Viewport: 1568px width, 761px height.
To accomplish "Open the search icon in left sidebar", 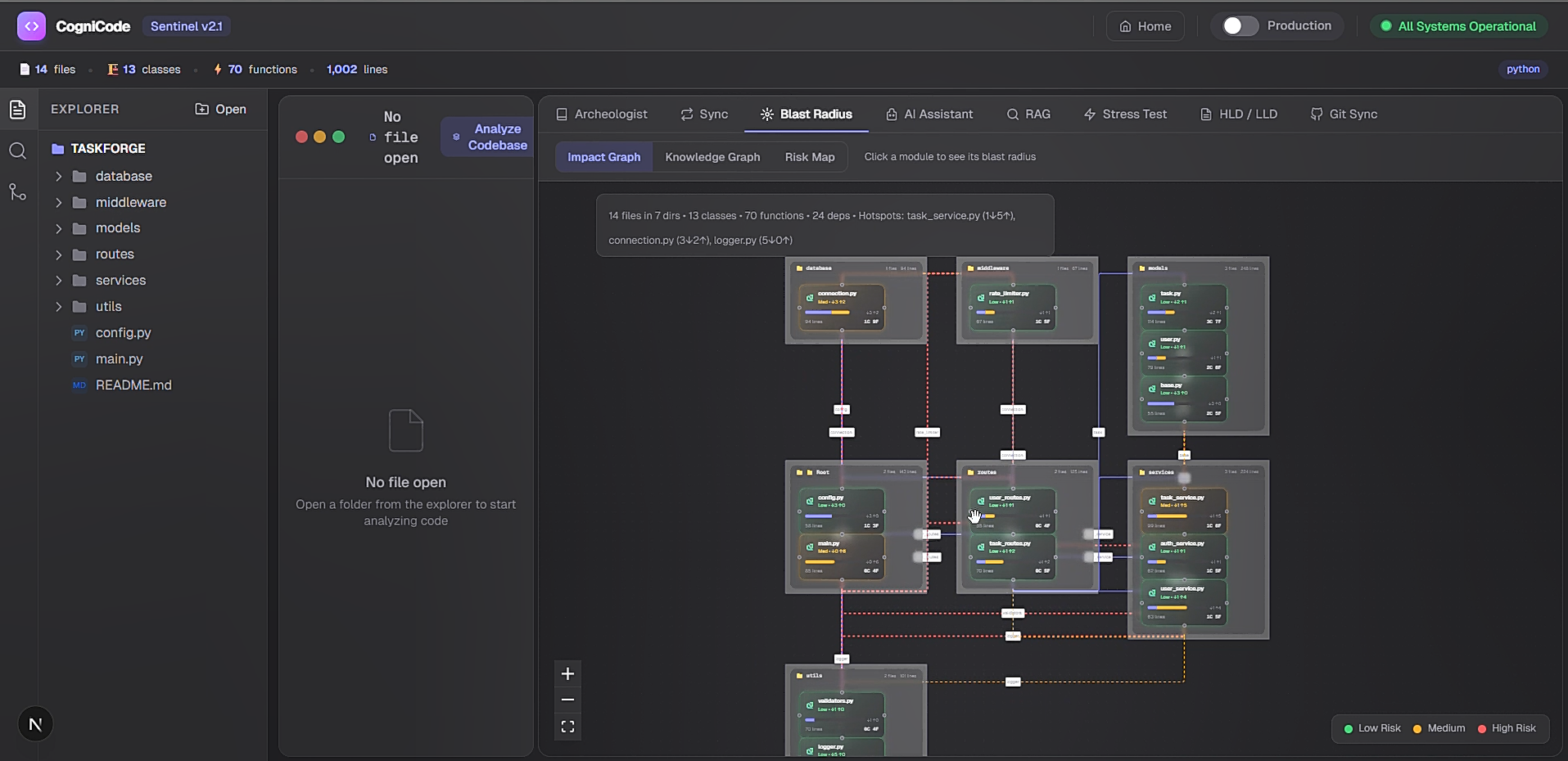I will click(18, 151).
